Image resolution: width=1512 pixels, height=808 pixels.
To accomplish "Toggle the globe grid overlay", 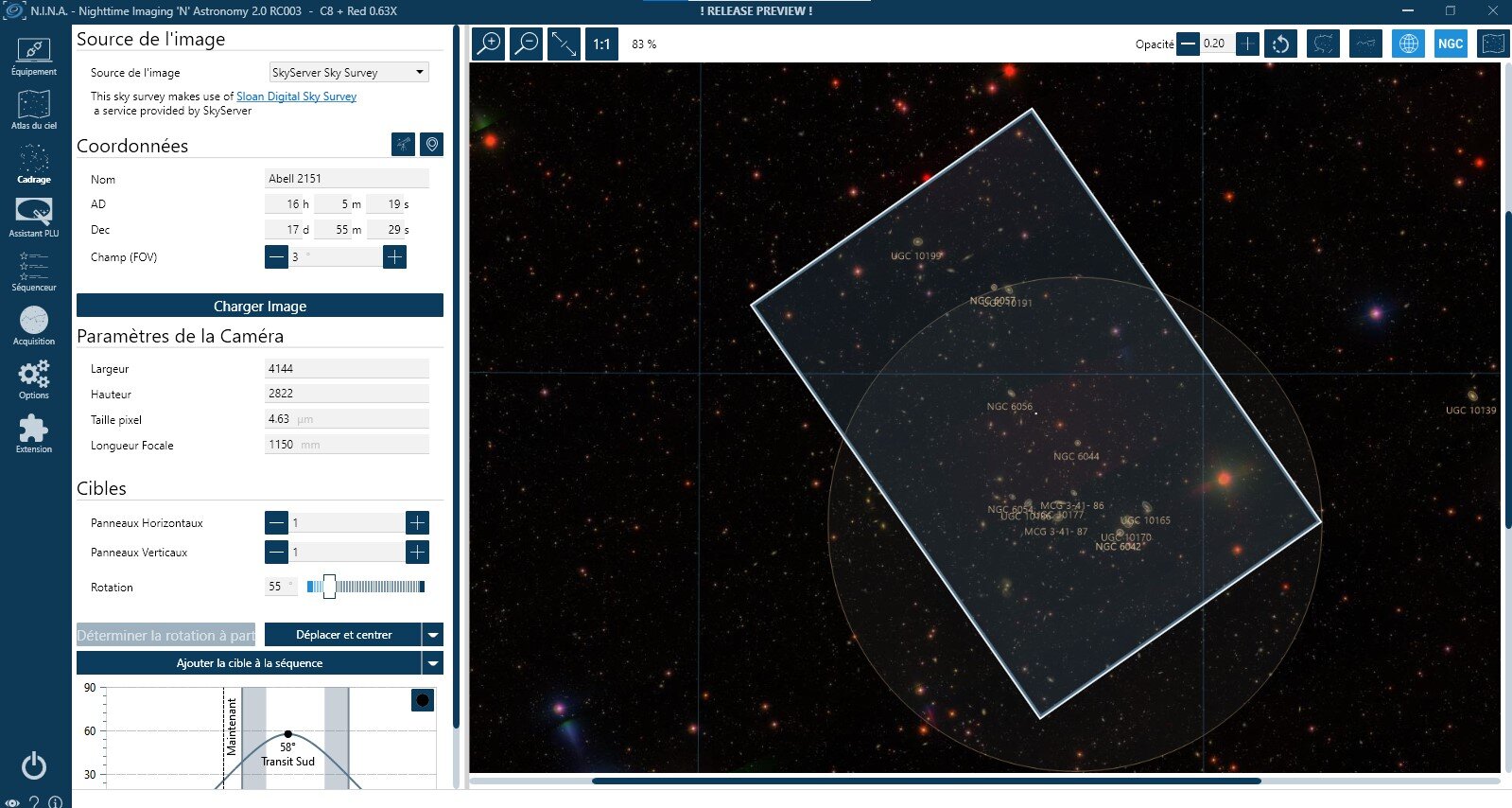I will 1408,44.
